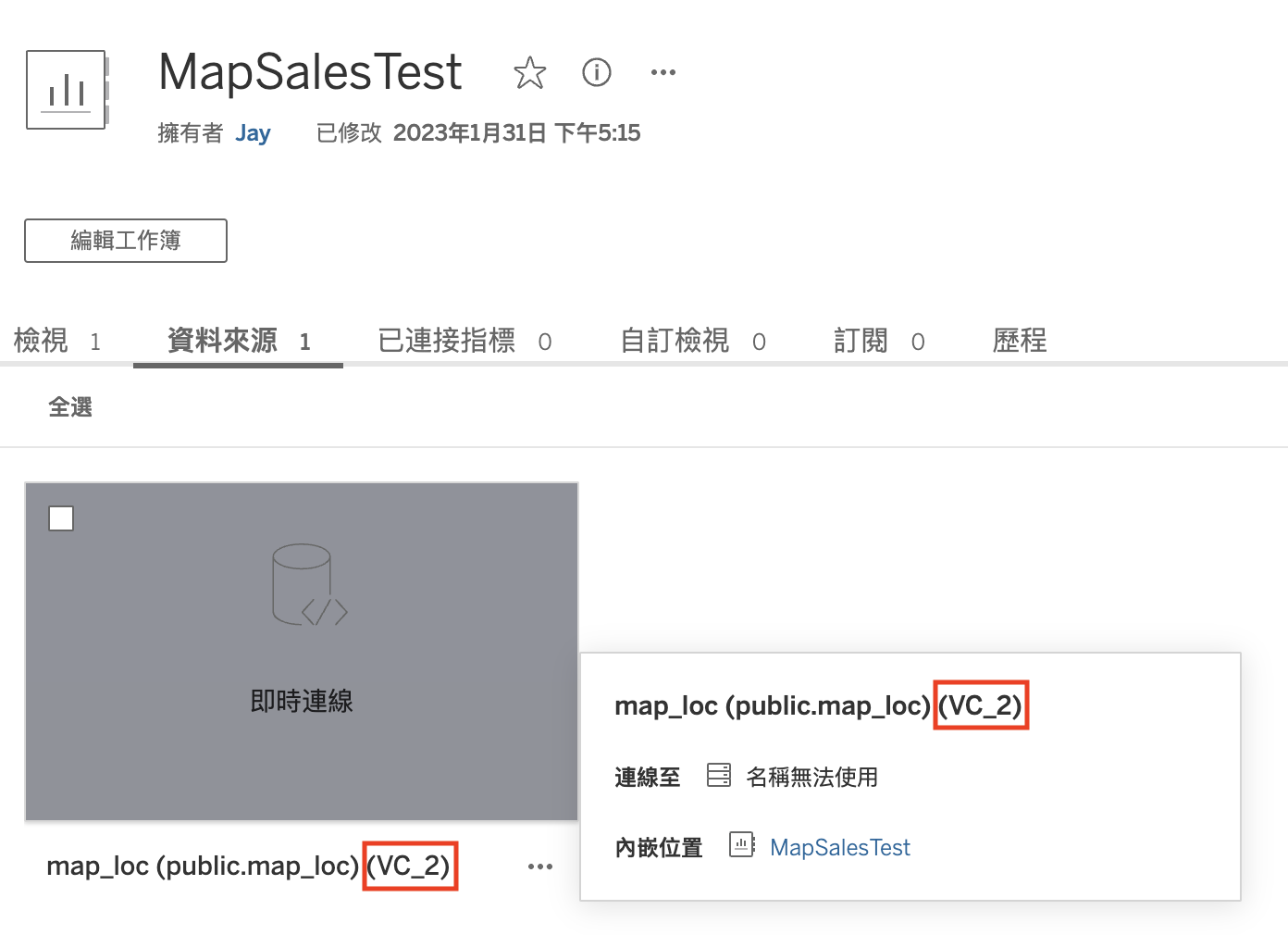Viewport: 1288px width, 935px height.
Task: Click the MapSalesTest page title
Action: 311,72
